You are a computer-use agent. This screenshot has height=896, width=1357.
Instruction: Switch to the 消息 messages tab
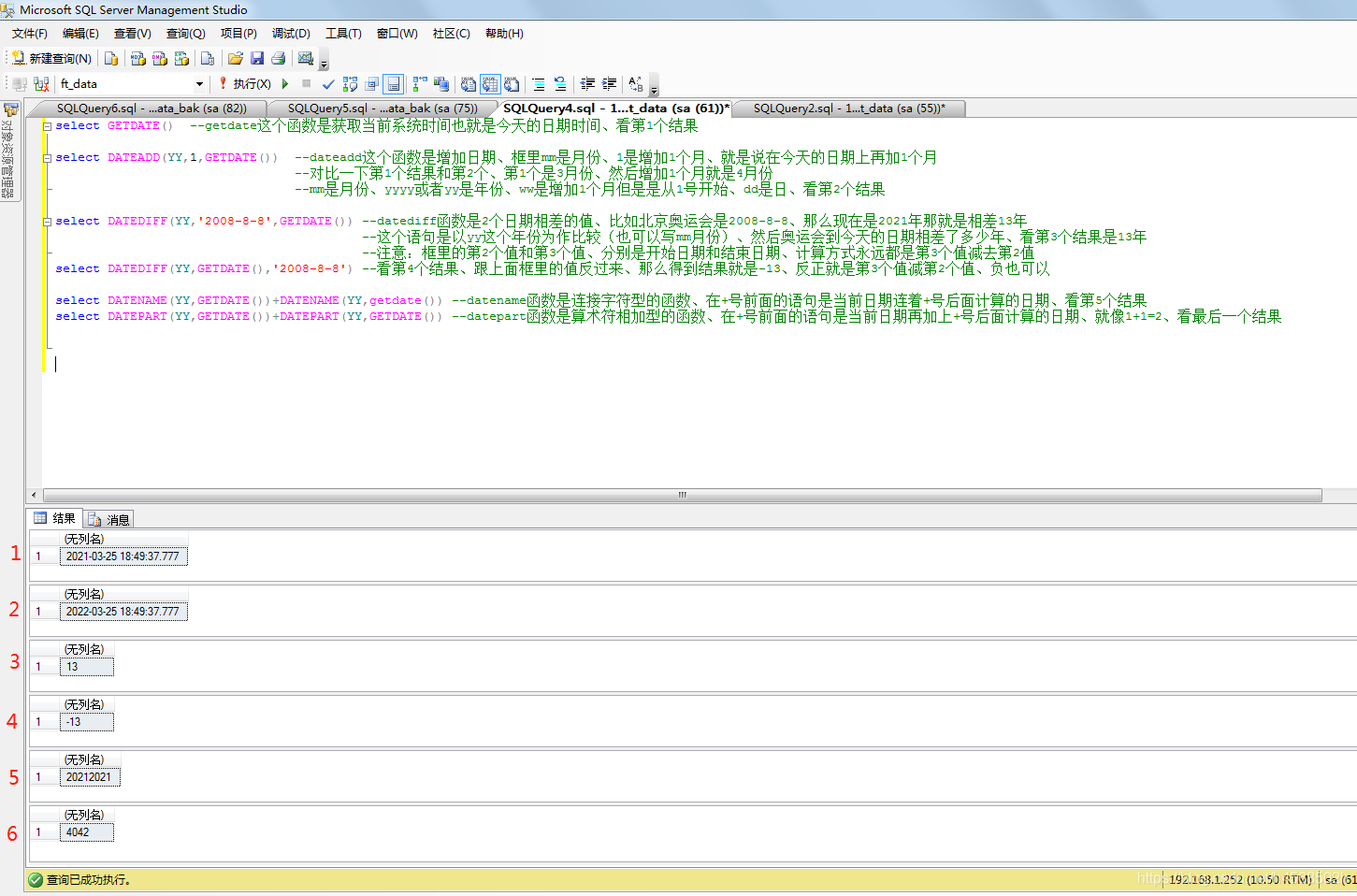(109, 519)
